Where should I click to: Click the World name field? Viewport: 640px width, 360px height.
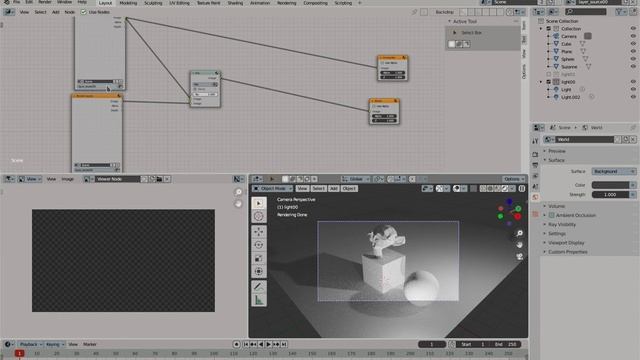(x=584, y=140)
